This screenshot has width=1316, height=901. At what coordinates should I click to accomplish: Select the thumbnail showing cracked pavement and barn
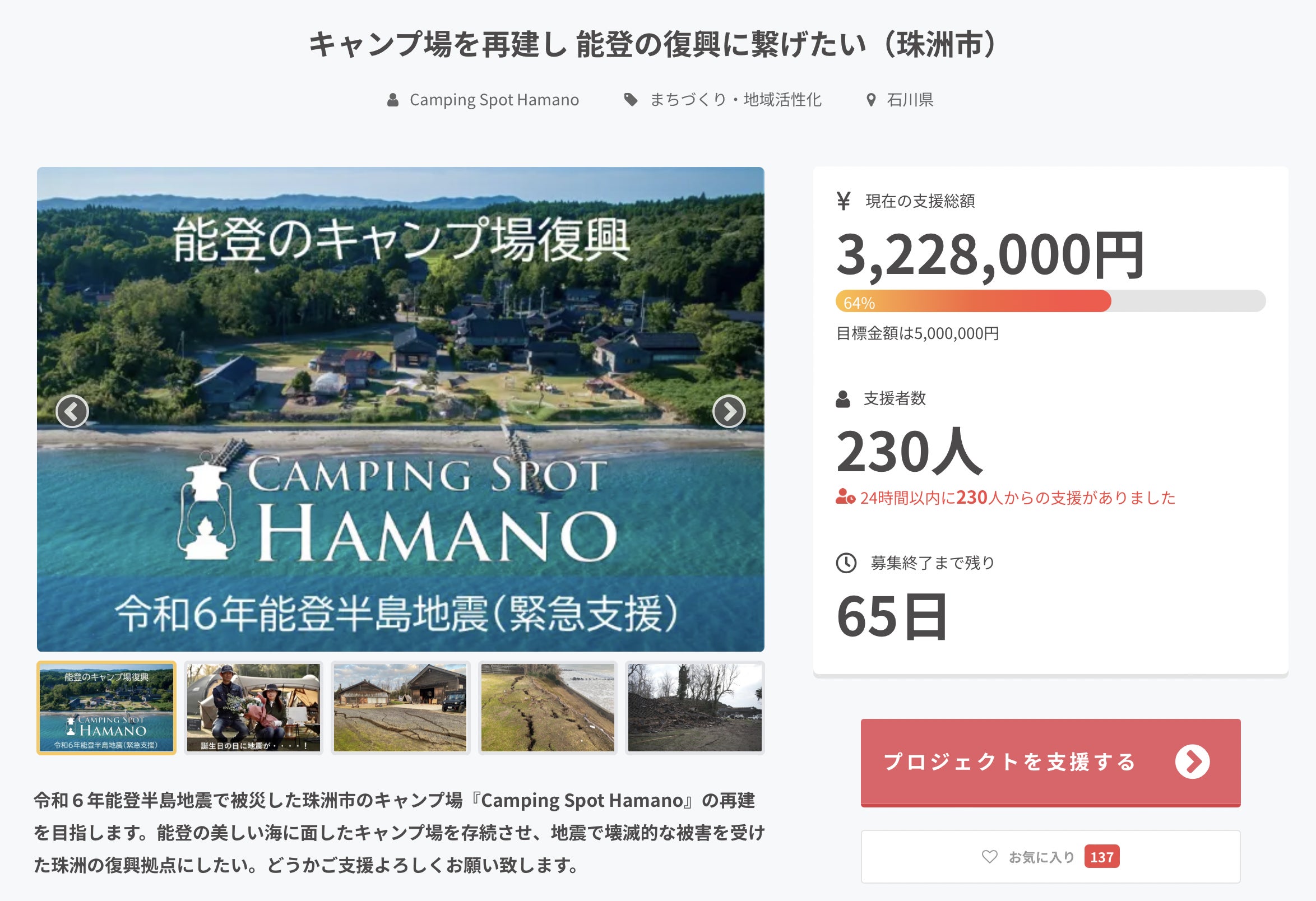click(x=400, y=708)
